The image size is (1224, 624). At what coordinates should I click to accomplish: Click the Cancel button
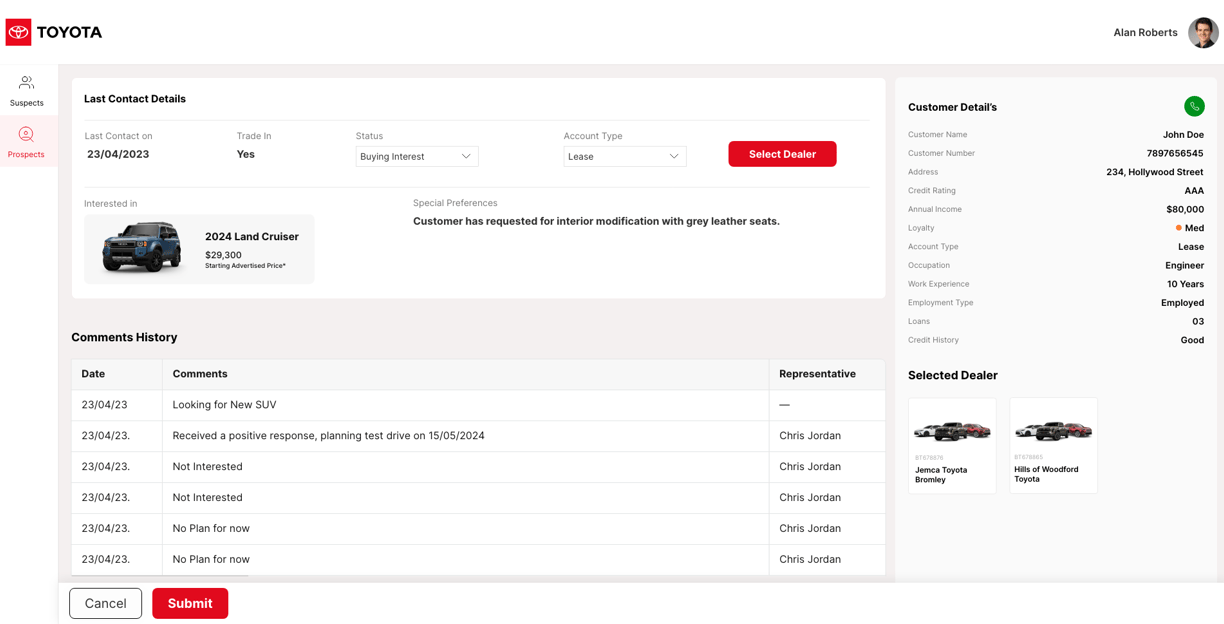point(105,603)
